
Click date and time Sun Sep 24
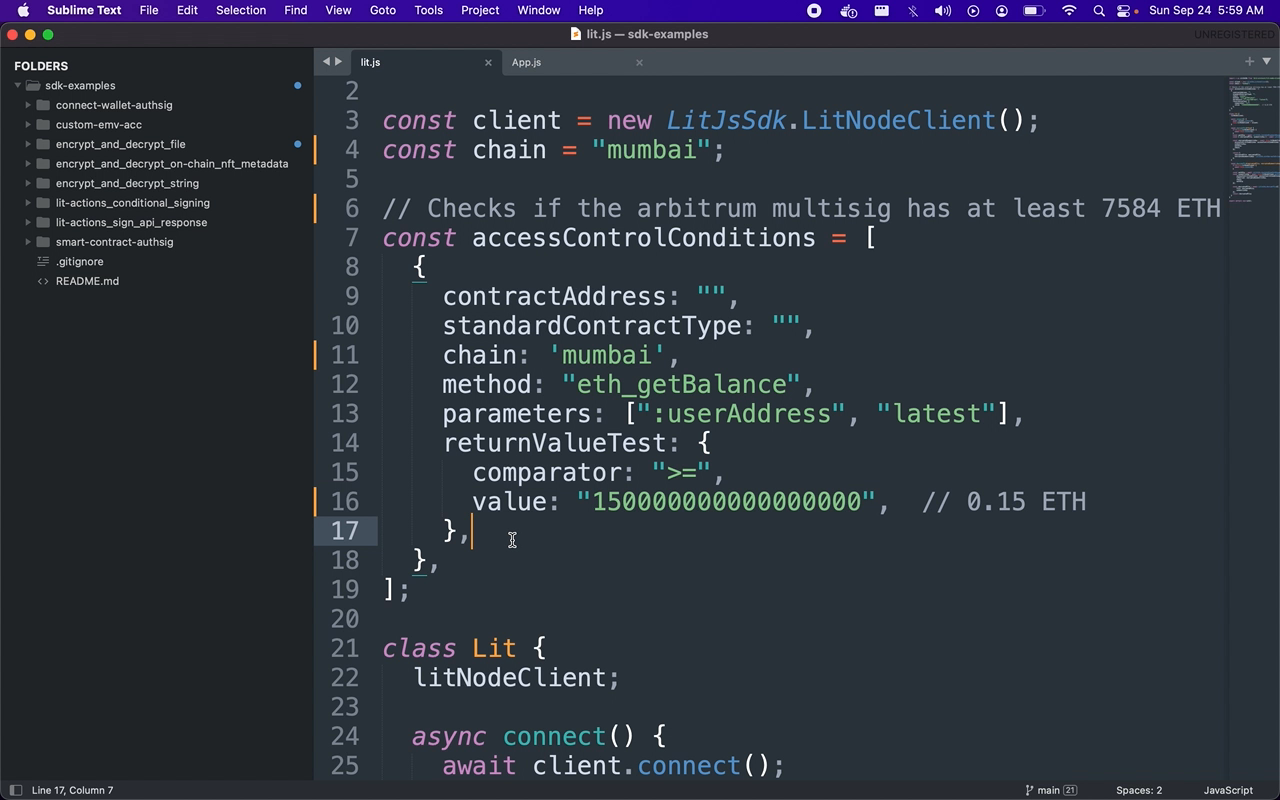coord(1207,10)
